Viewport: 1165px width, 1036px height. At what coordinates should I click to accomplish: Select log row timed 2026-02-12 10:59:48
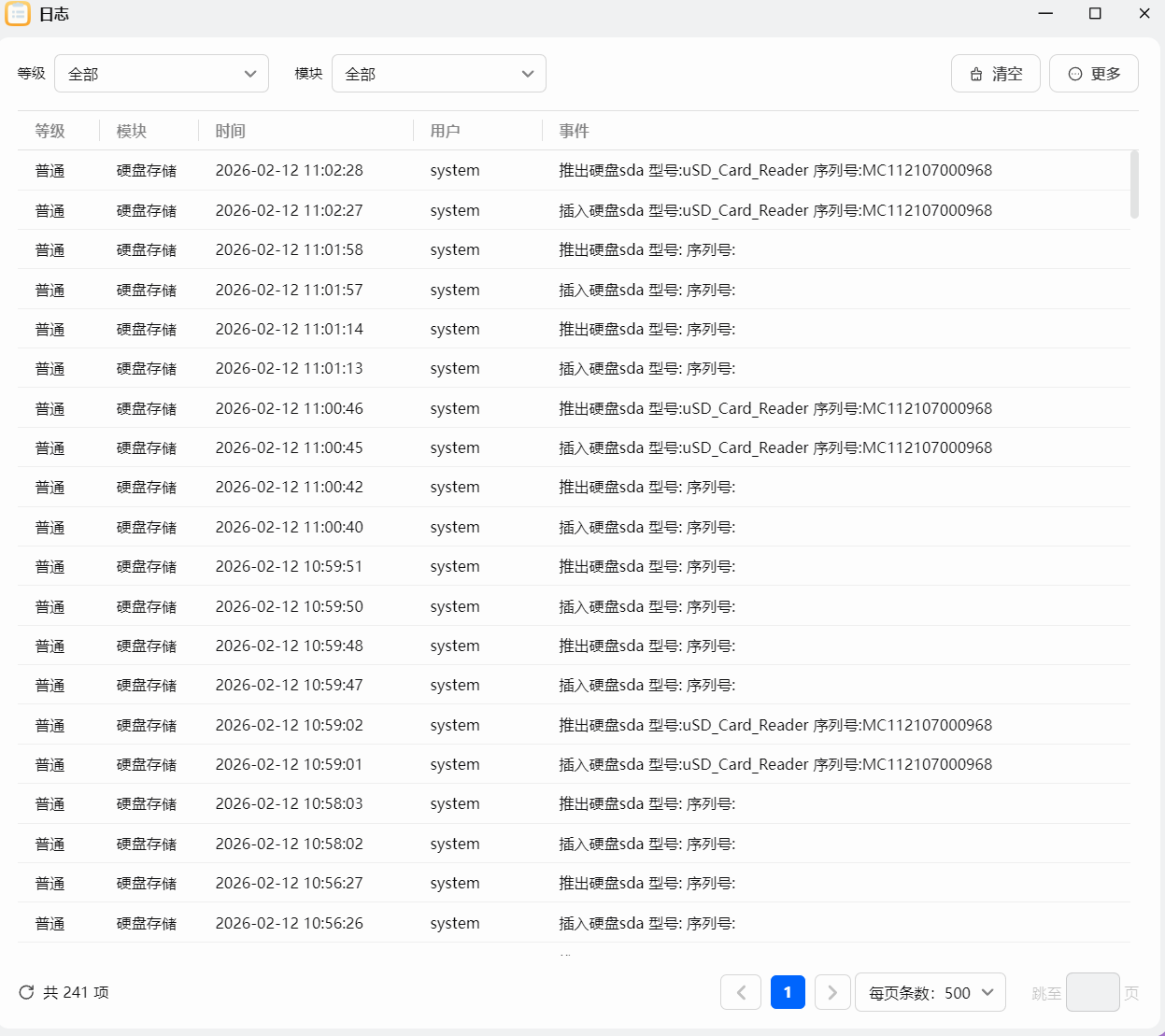pos(574,646)
